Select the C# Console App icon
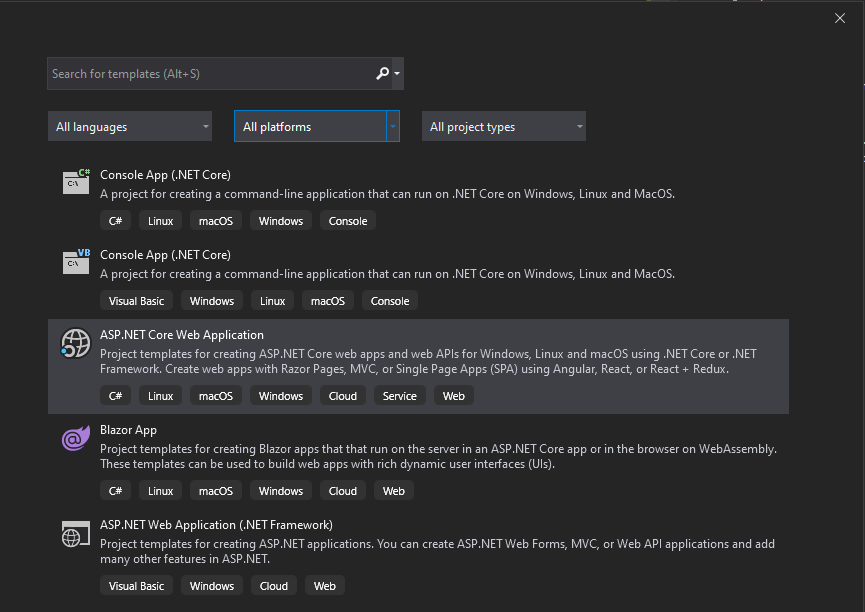865x612 pixels. pos(76,182)
